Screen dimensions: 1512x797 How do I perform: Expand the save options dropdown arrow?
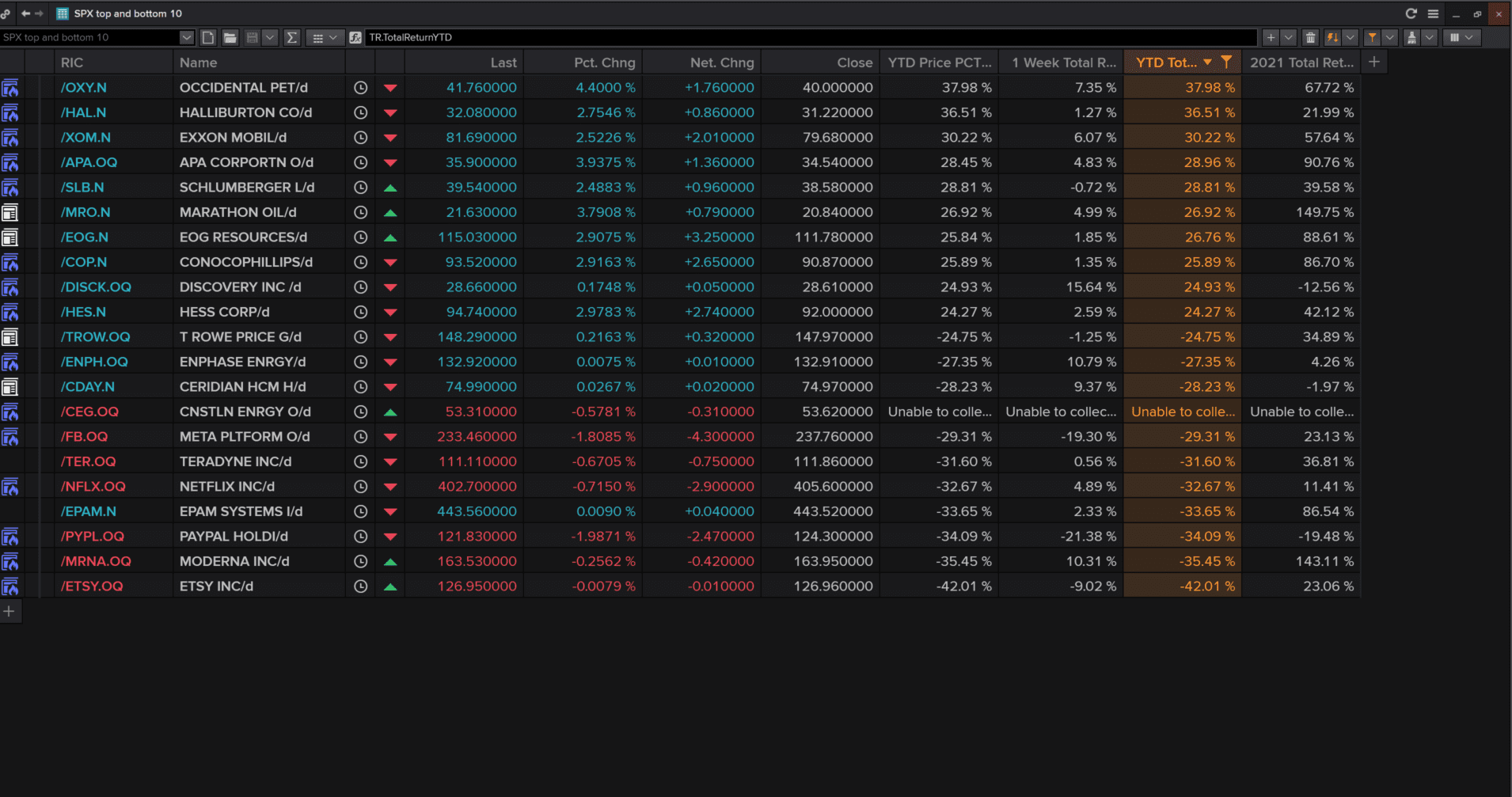click(270, 37)
